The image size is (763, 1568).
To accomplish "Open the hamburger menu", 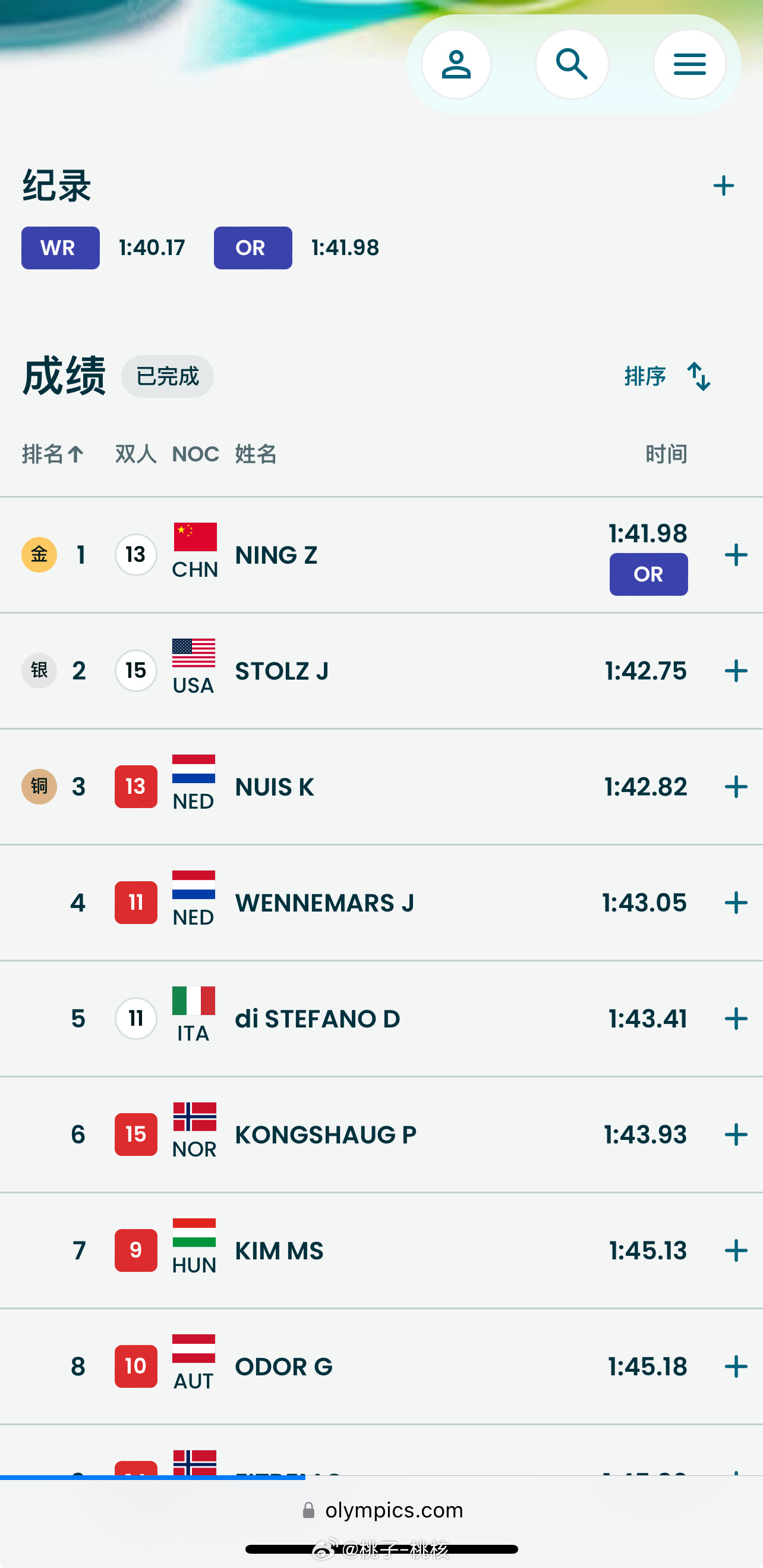I will [x=689, y=65].
